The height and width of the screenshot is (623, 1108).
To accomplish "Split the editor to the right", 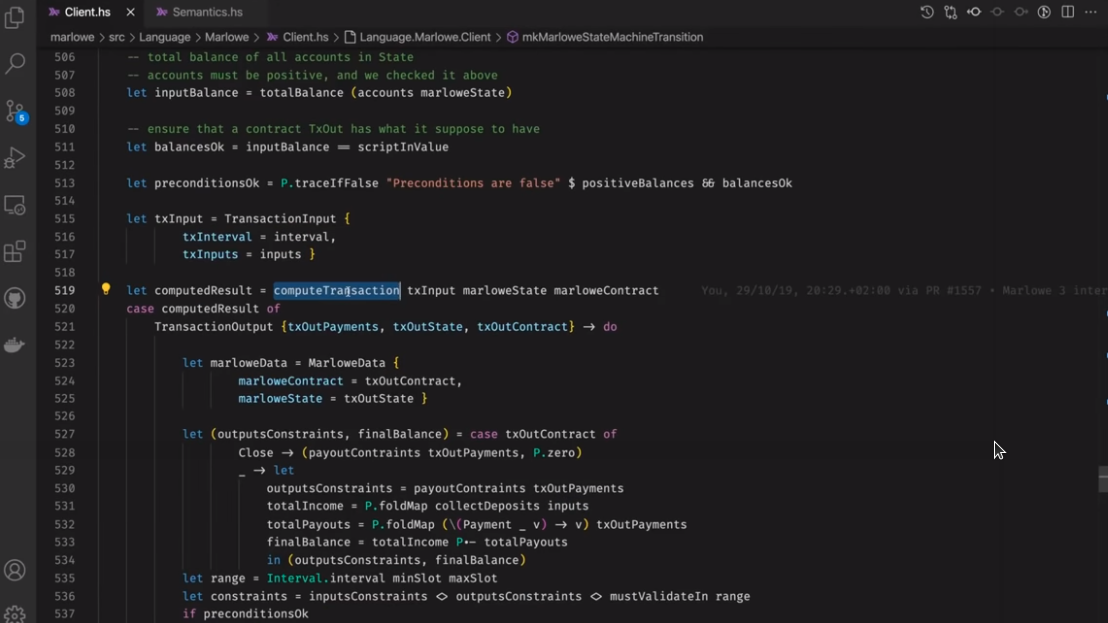I will click(x=1068, y=12).
